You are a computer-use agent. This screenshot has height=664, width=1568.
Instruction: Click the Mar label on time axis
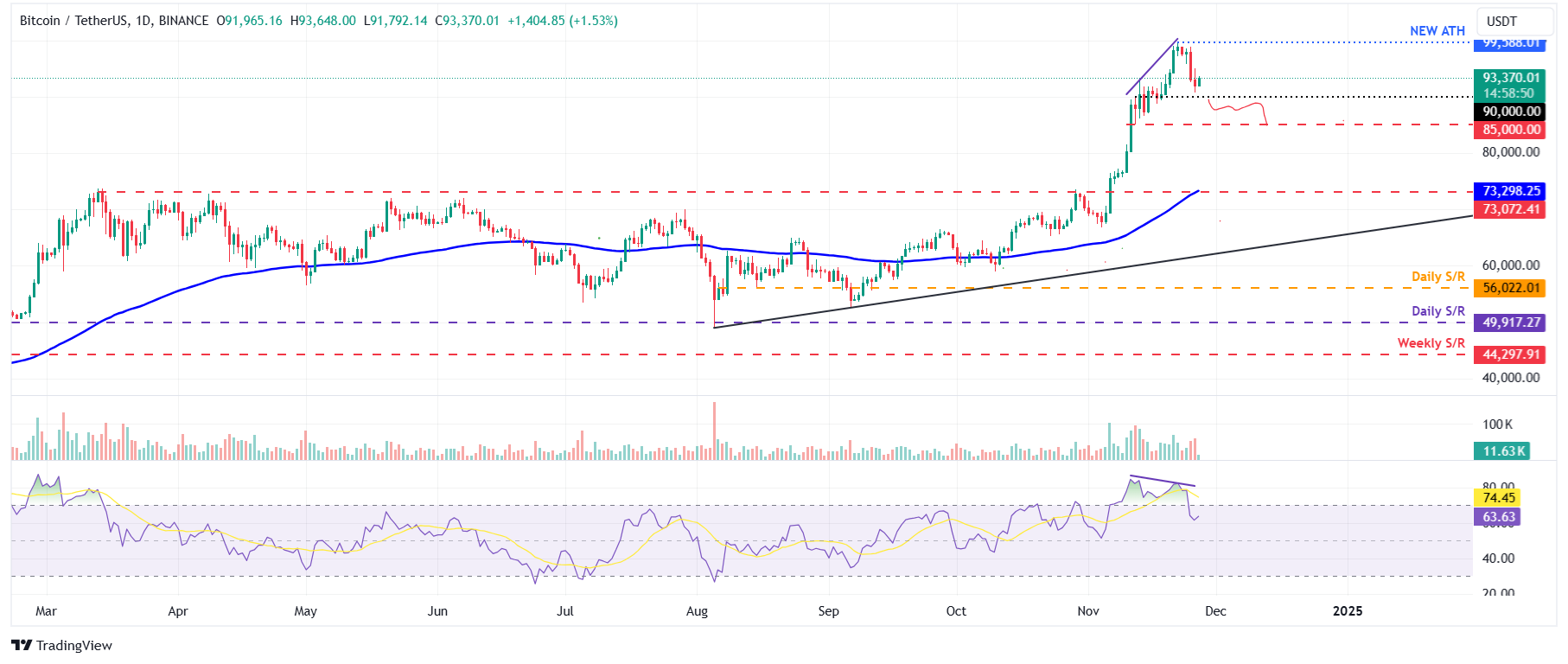click(46, 611)
